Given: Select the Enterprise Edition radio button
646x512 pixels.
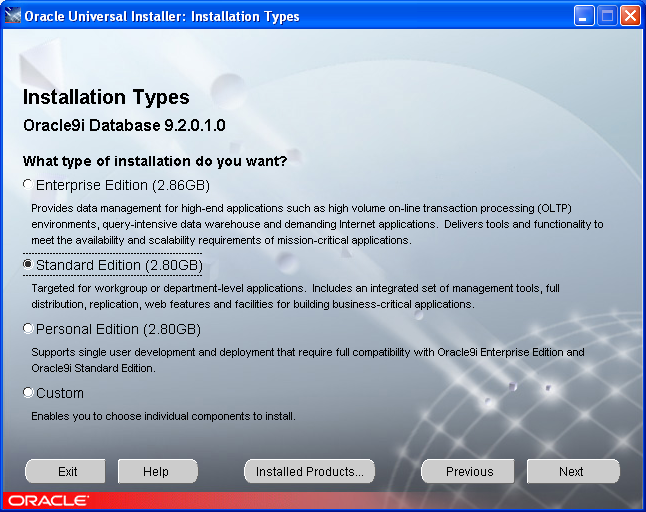Looking at the screenshot, I should coord(28,185).
